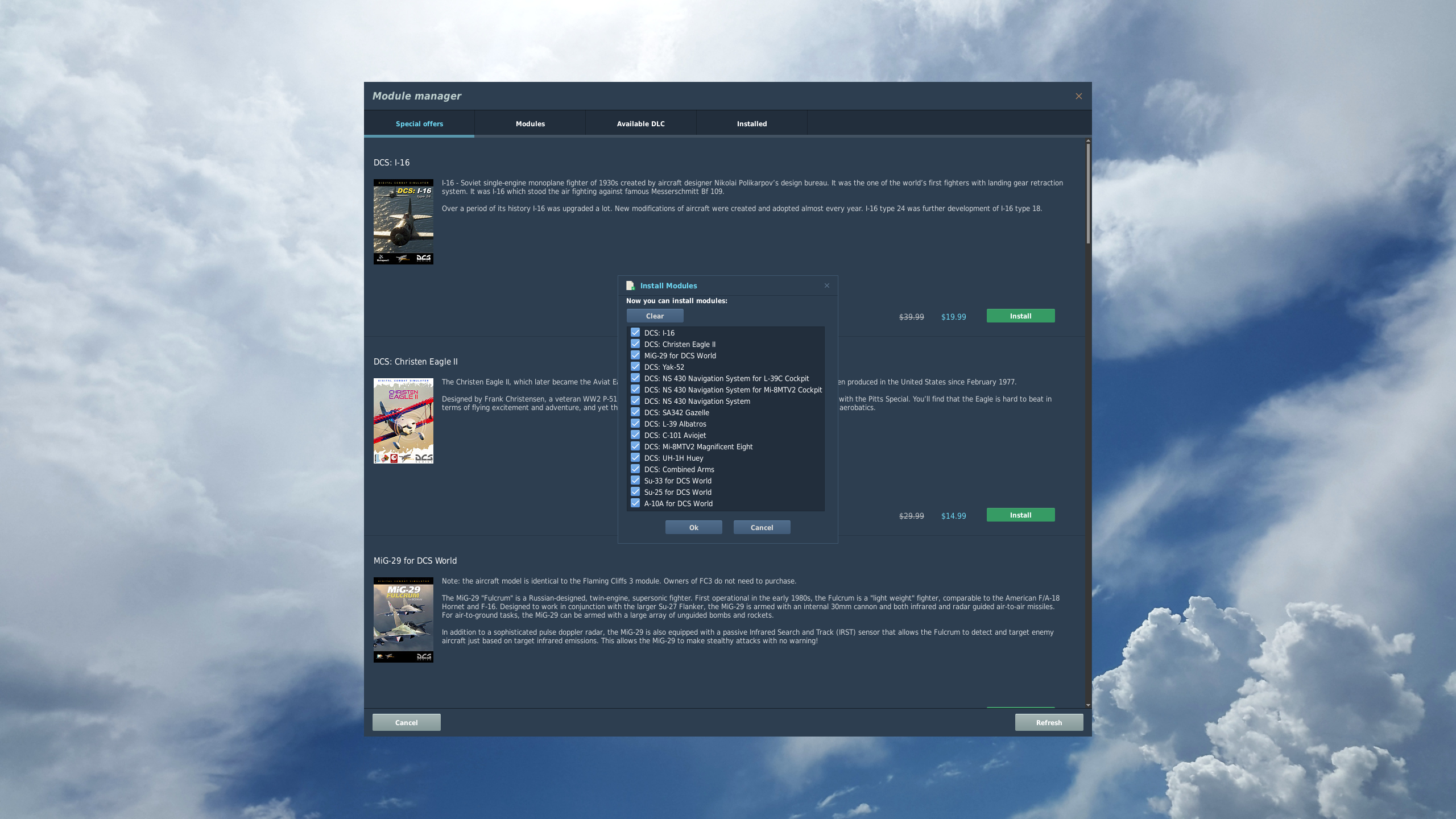
Task: Click the MiG-29 for DCS World heading
Action: pos(415,560)
